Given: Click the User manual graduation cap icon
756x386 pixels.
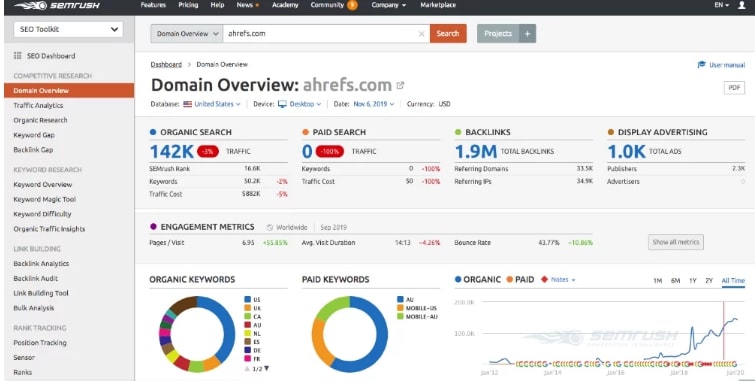Looking at the screenshot, I should click(x=702, y=65).
